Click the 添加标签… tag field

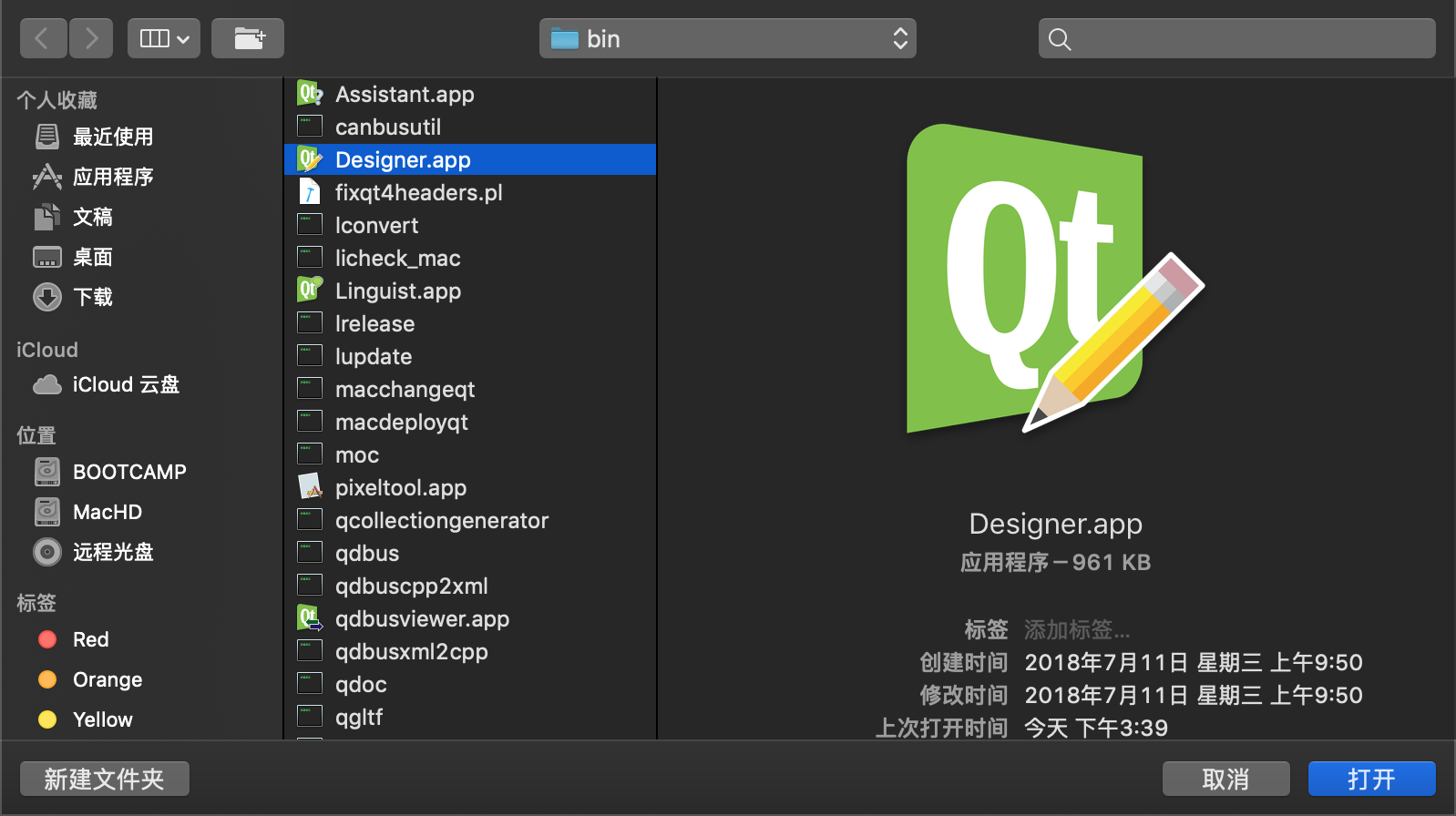[x=1077, y=629]
